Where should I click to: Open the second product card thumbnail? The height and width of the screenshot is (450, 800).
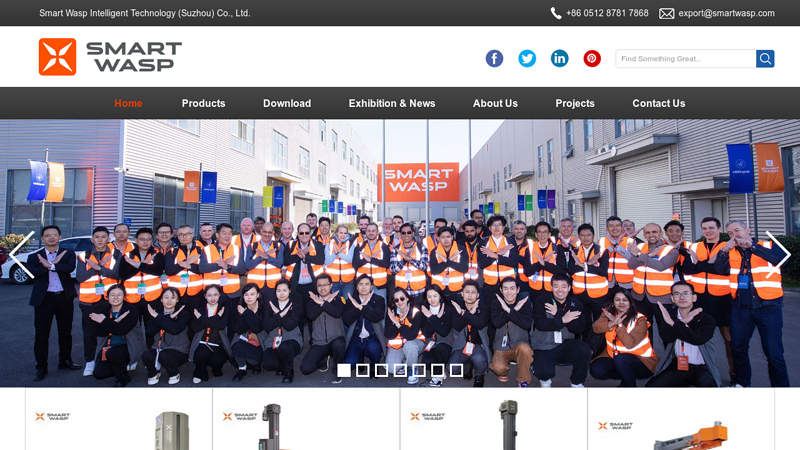306,419
